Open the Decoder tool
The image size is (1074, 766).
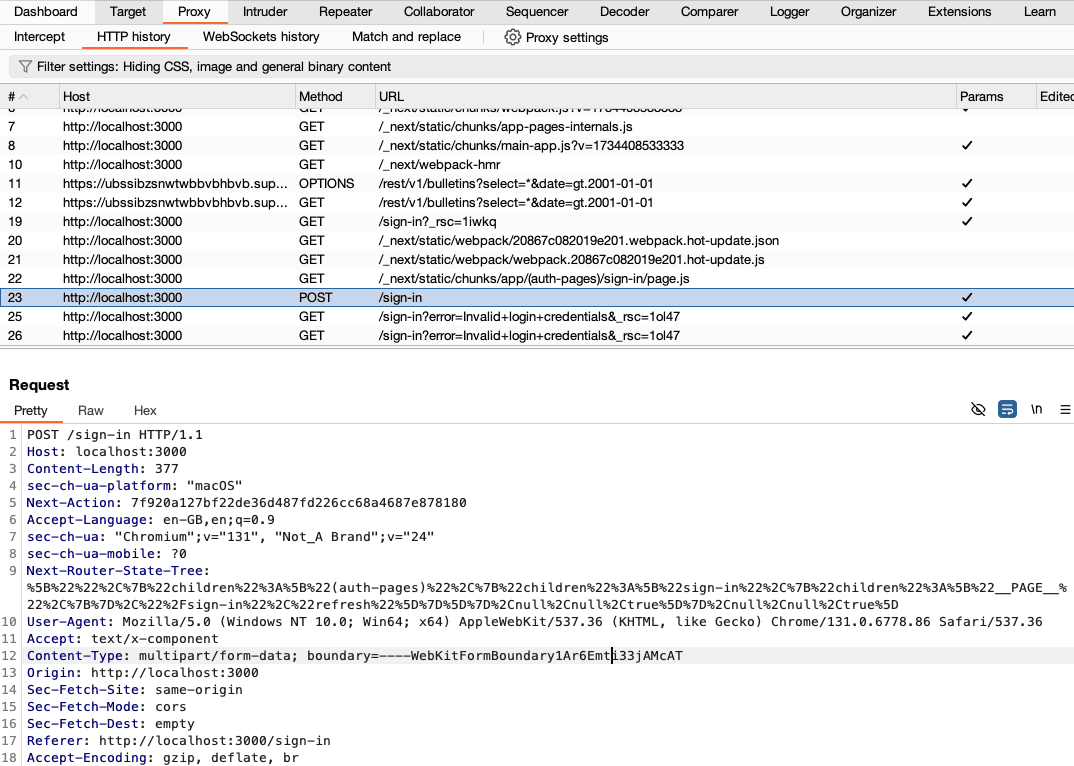pos(624,12)
